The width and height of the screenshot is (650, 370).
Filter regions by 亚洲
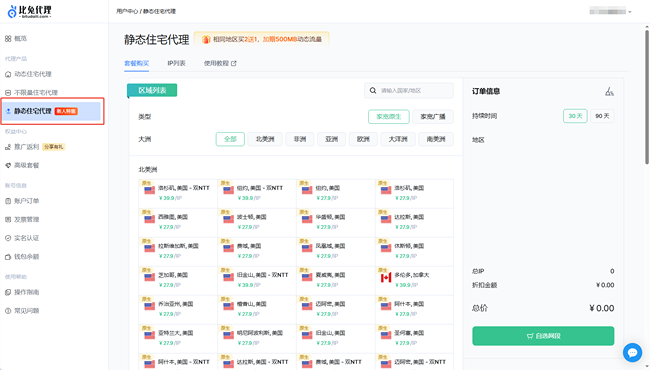[331, 139]
